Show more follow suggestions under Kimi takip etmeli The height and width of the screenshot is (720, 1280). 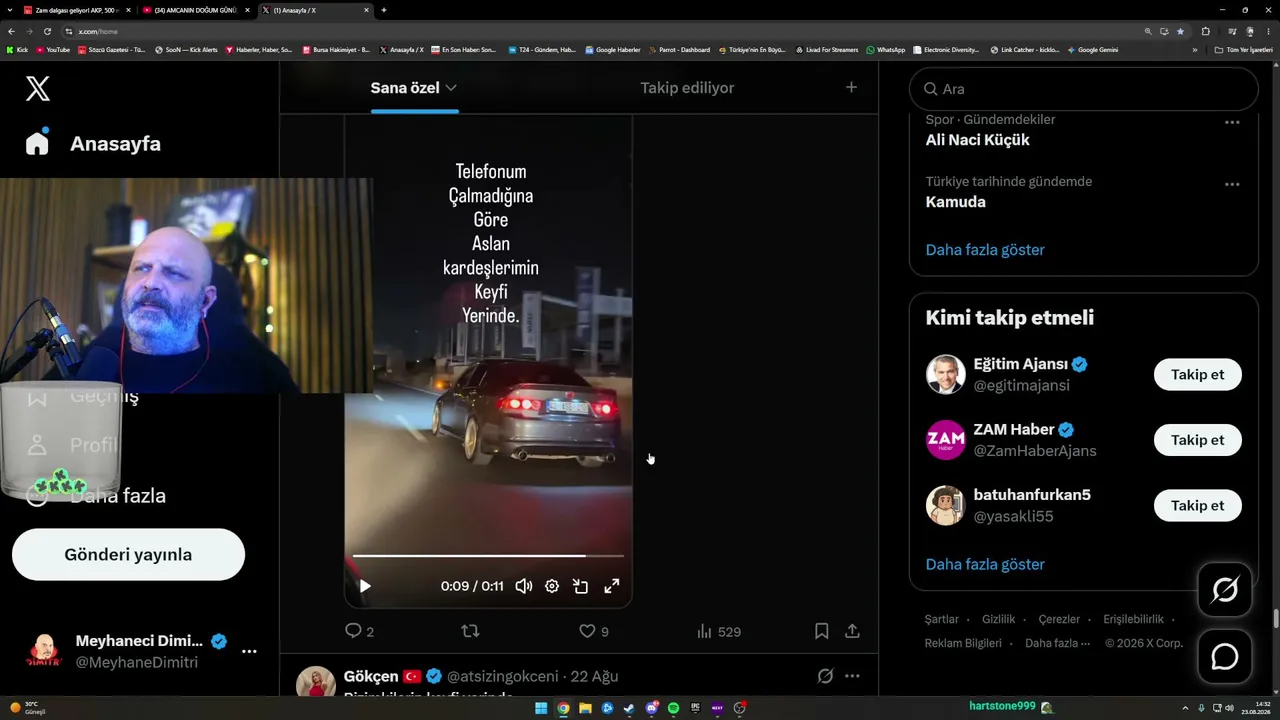[x=985, y=564]
